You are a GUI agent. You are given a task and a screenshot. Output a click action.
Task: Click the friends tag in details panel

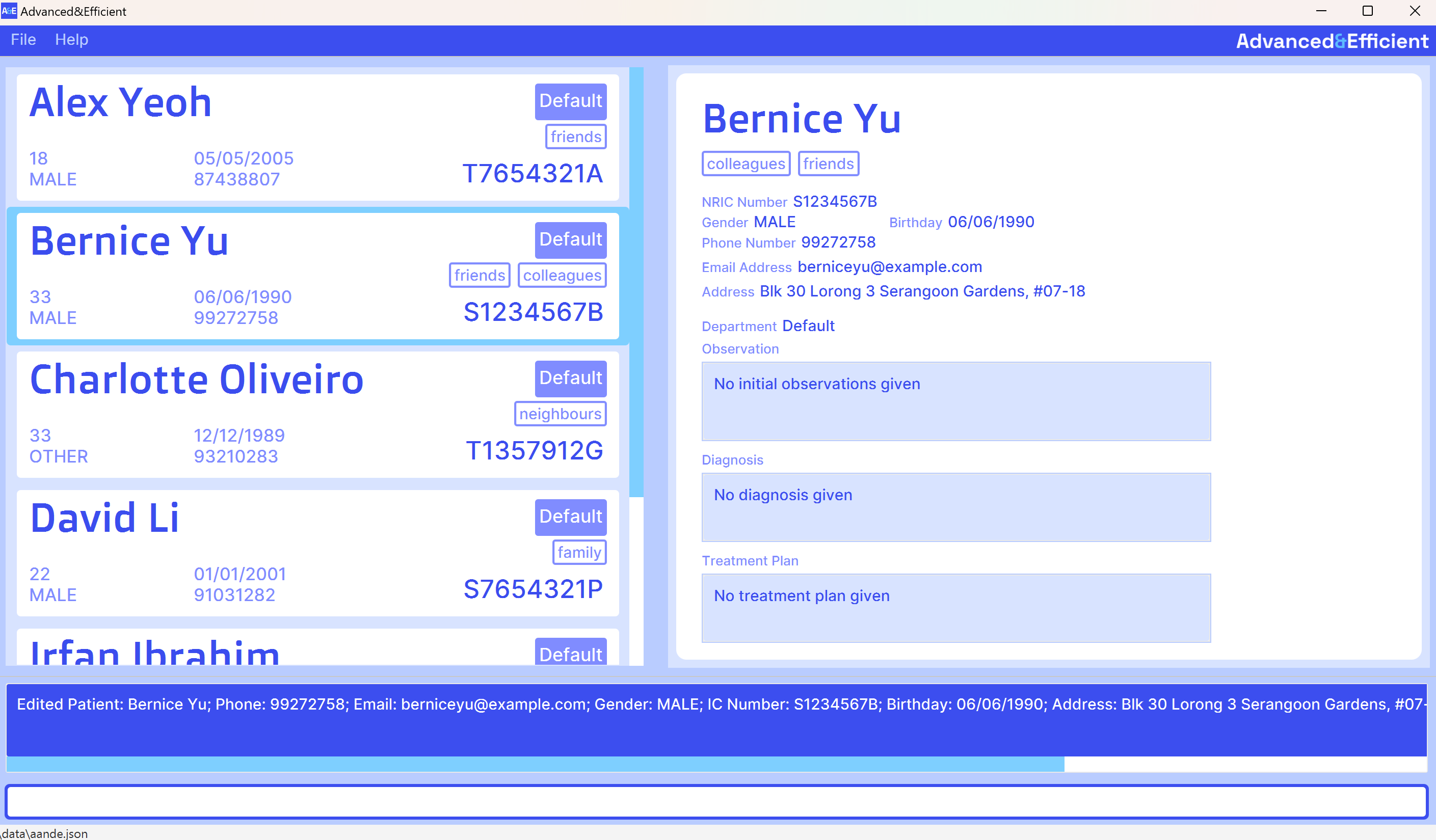(x=828, y=164)
